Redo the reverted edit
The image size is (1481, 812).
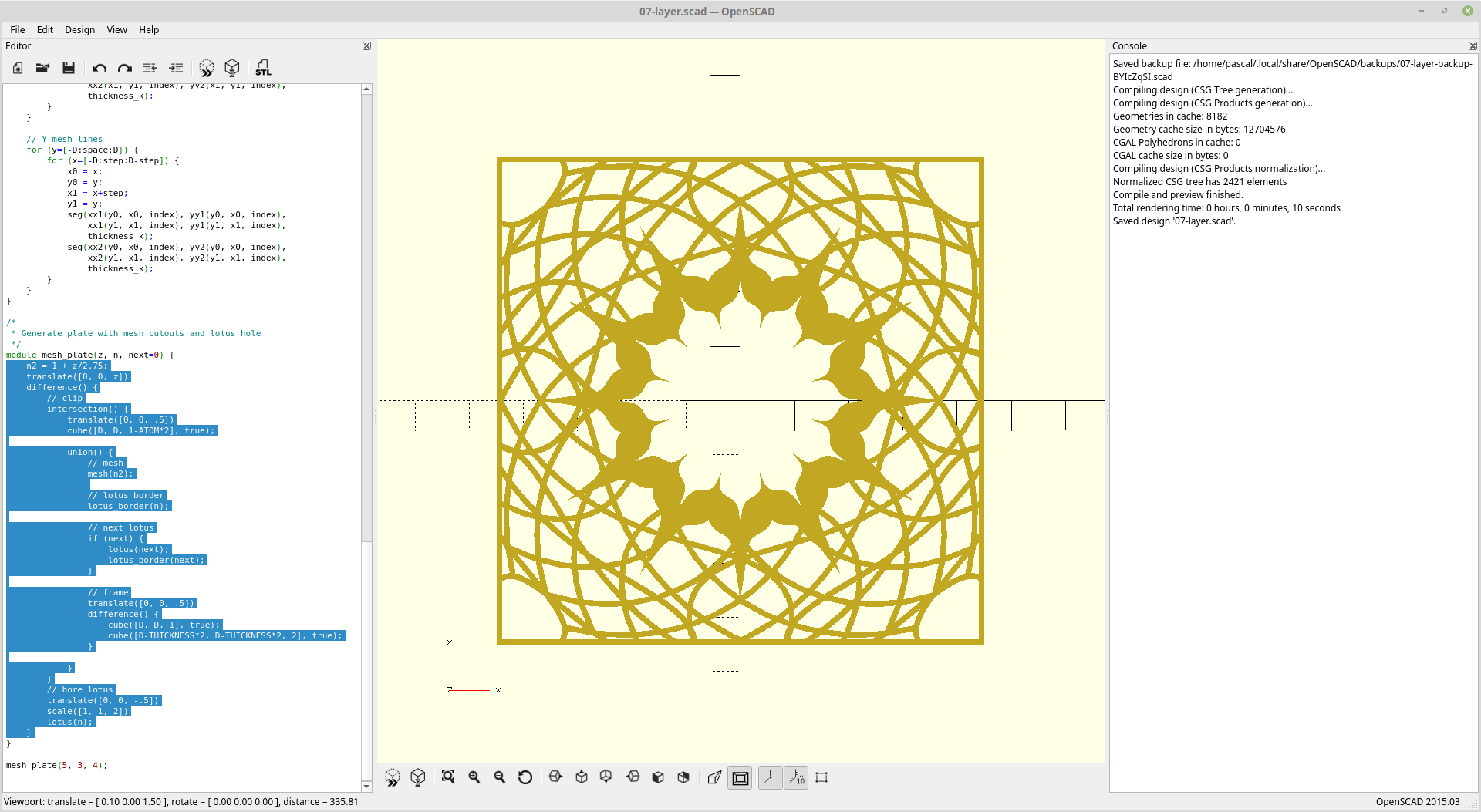(x=124, y=68)
